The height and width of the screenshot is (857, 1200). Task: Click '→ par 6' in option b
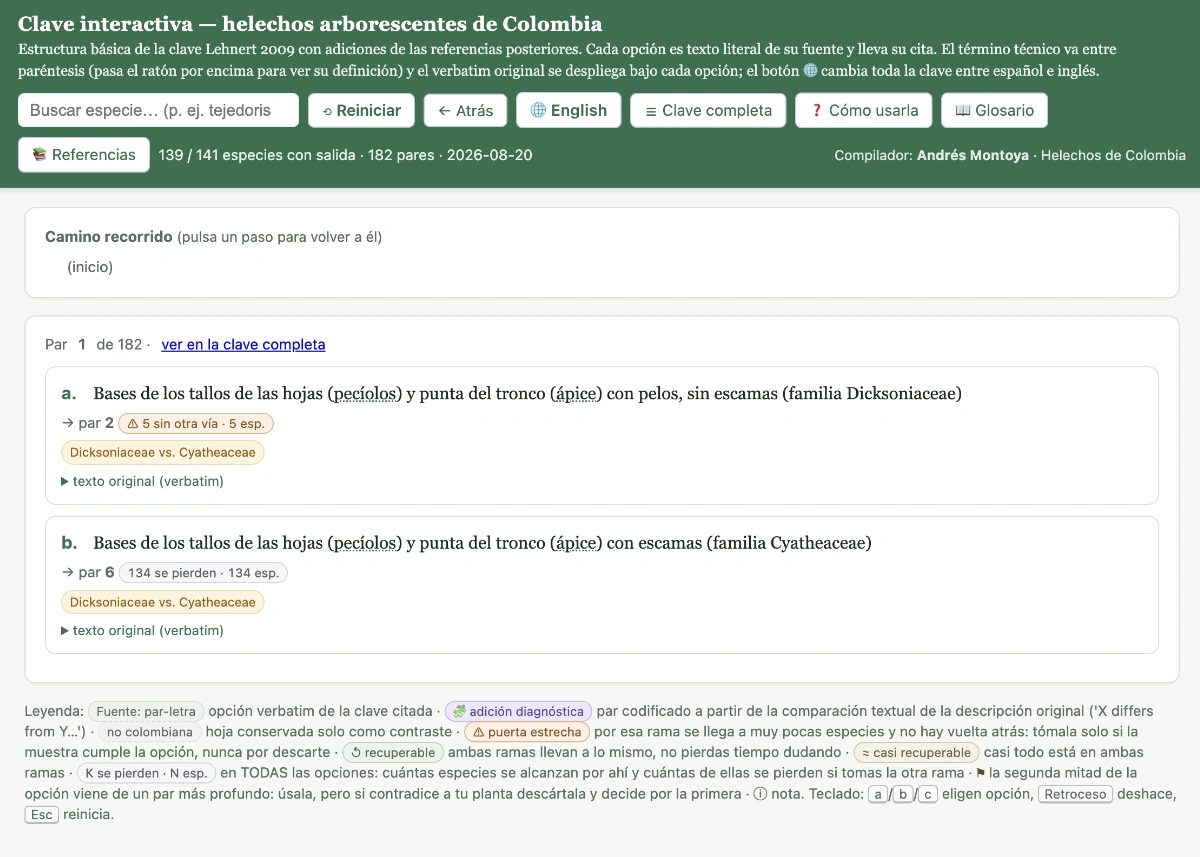(x=87, y=573)
